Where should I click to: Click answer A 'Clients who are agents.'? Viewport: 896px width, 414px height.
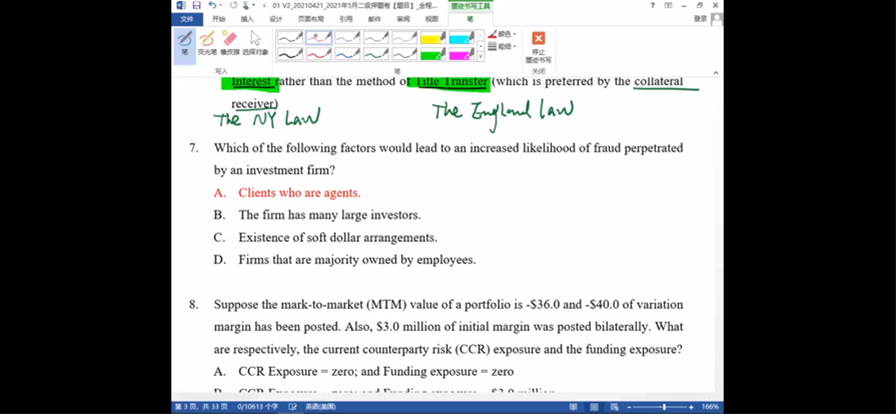(299, 193)
